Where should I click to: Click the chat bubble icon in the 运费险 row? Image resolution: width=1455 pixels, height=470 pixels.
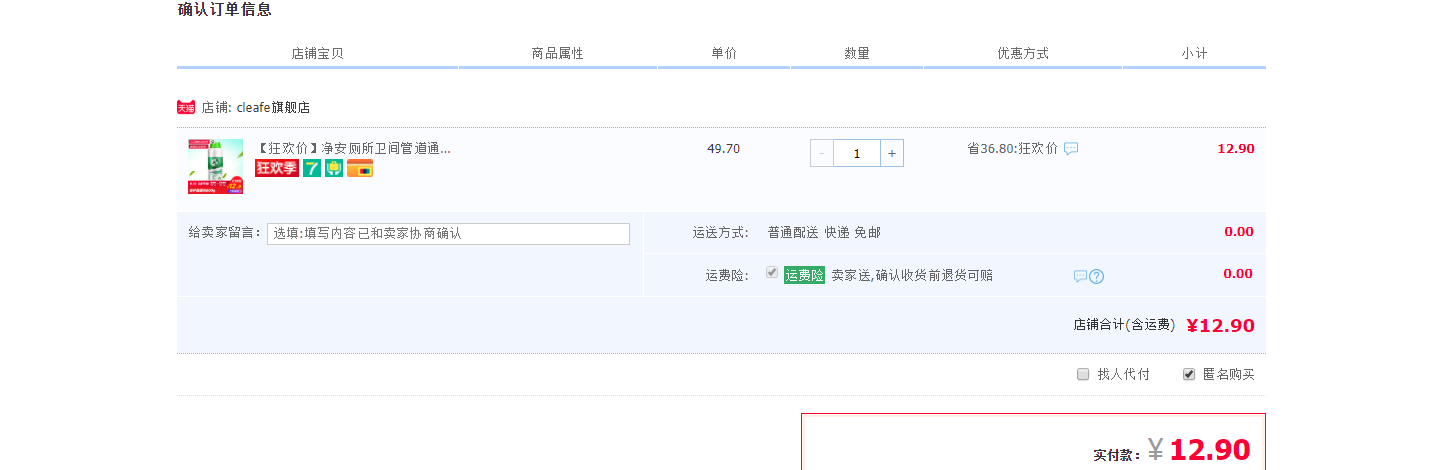tap(1080, 276)
